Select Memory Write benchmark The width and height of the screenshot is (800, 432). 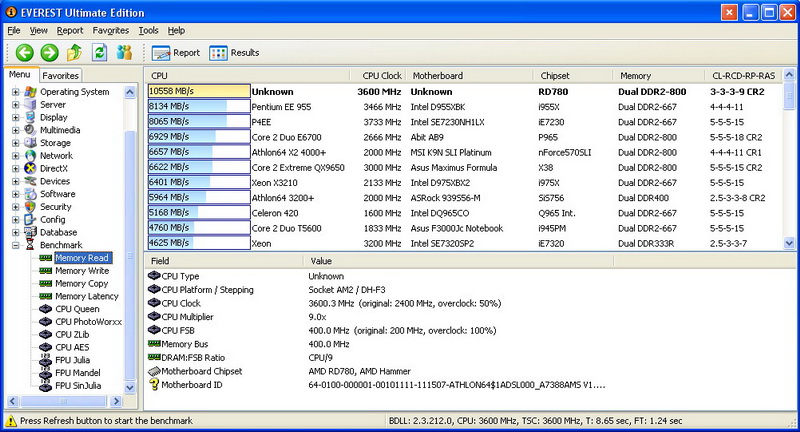[82, 271]
